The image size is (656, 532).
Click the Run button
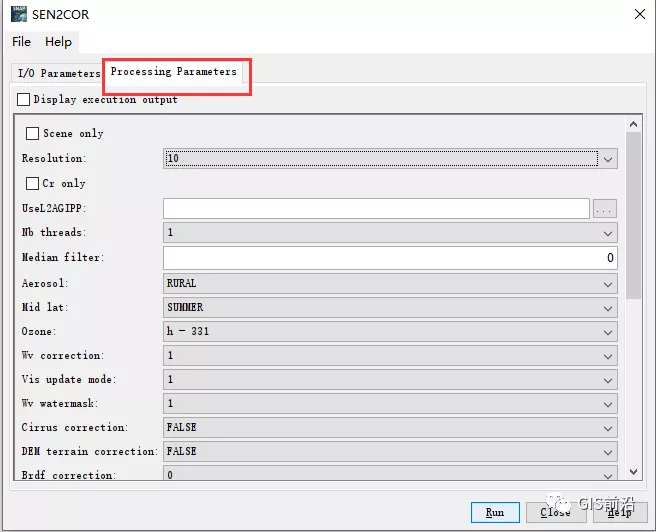(x=495, y=512)
